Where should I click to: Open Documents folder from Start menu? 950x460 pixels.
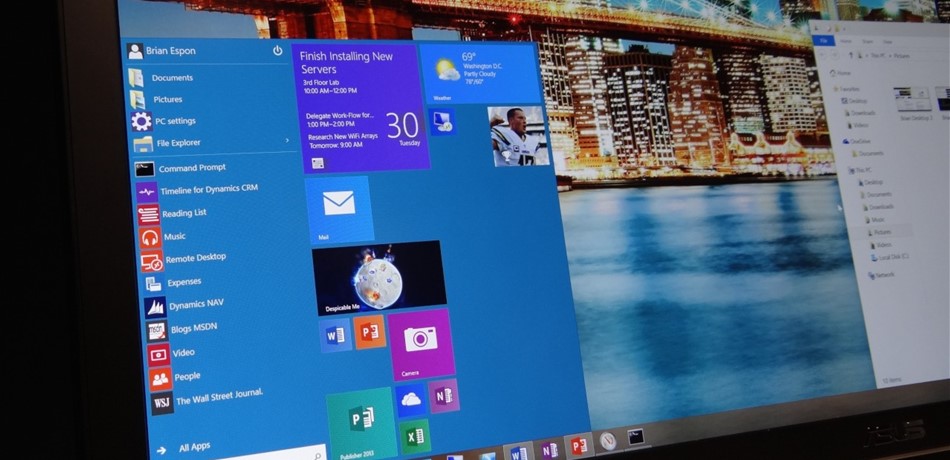(161, 78)
